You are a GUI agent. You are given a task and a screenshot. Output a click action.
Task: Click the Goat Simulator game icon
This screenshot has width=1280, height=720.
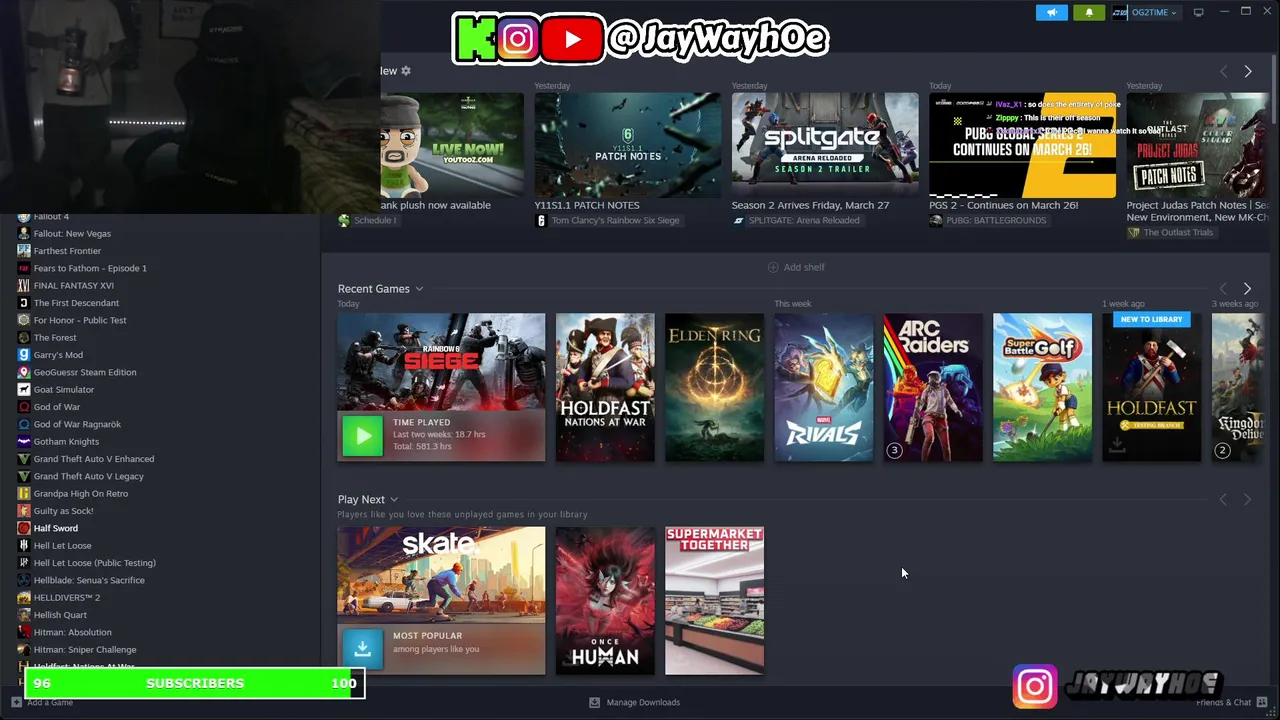point(24,389)
